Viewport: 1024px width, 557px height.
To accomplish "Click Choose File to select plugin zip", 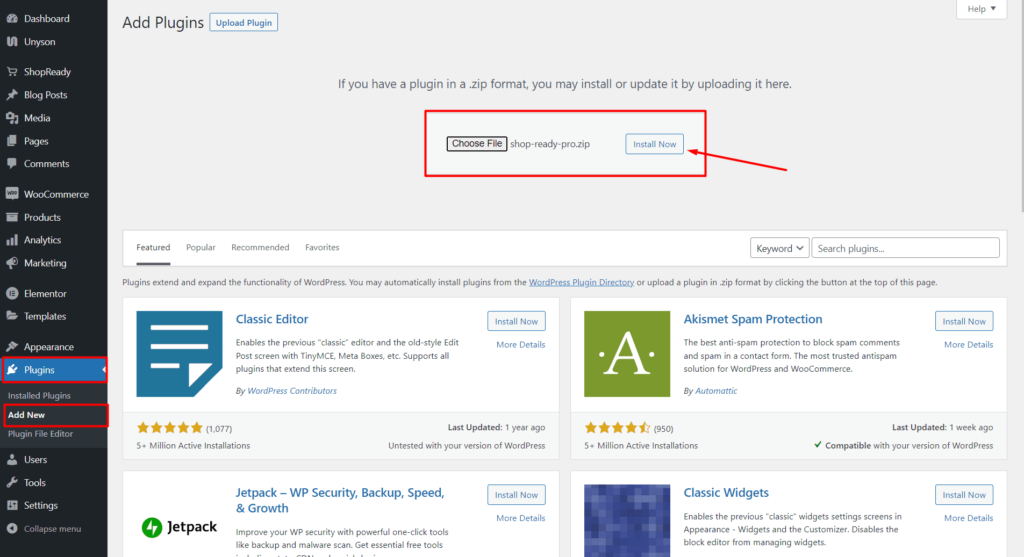I will click(x=477, y=144).
